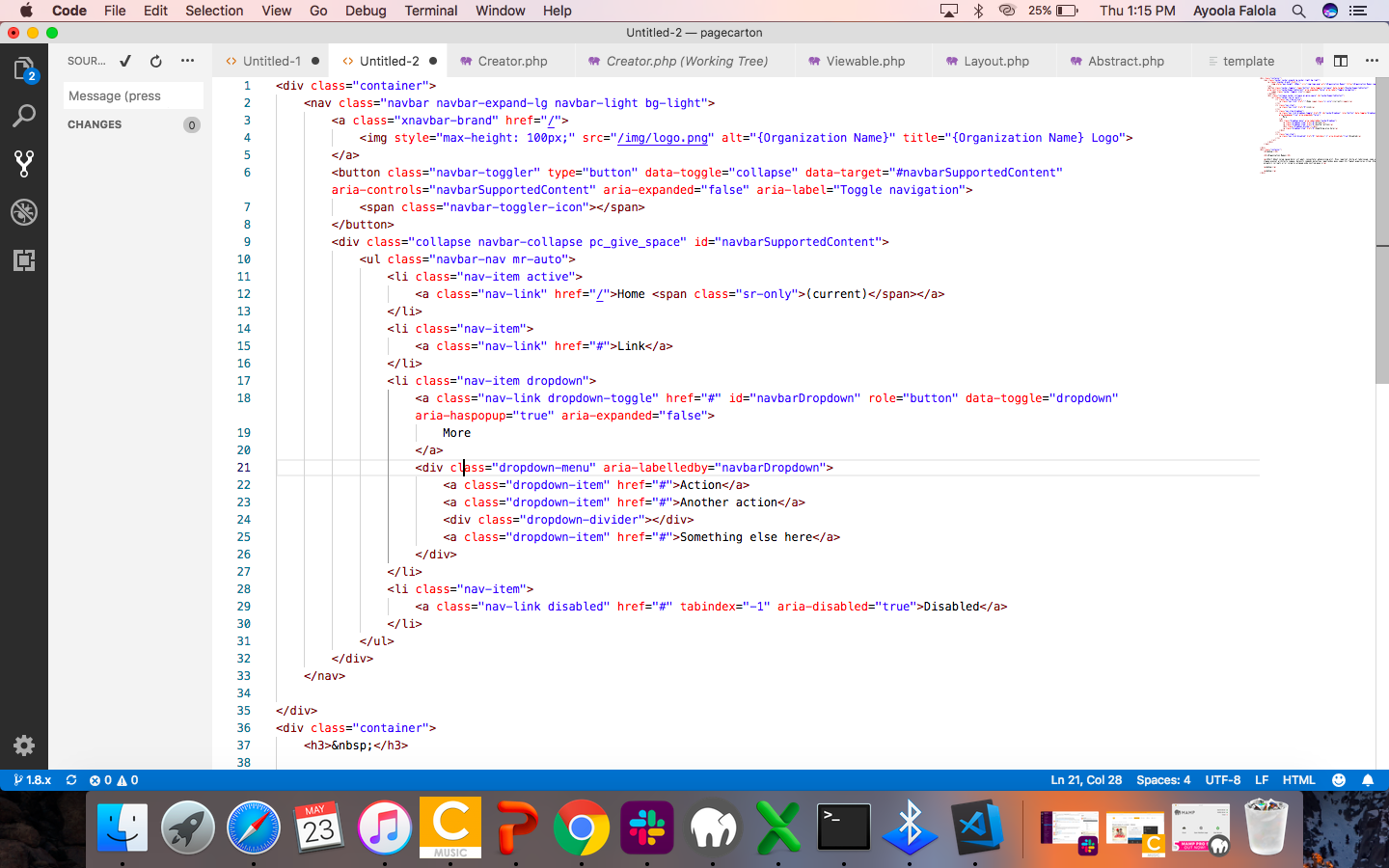1389x868 pixels.
Task: Click the commit message input field
Action: point(133,95)
